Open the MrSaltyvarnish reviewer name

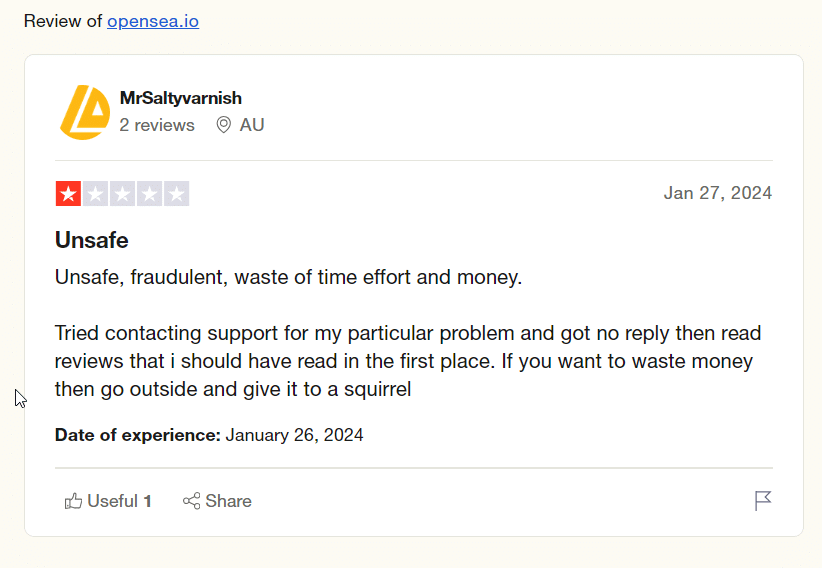(x=180, y=98)
